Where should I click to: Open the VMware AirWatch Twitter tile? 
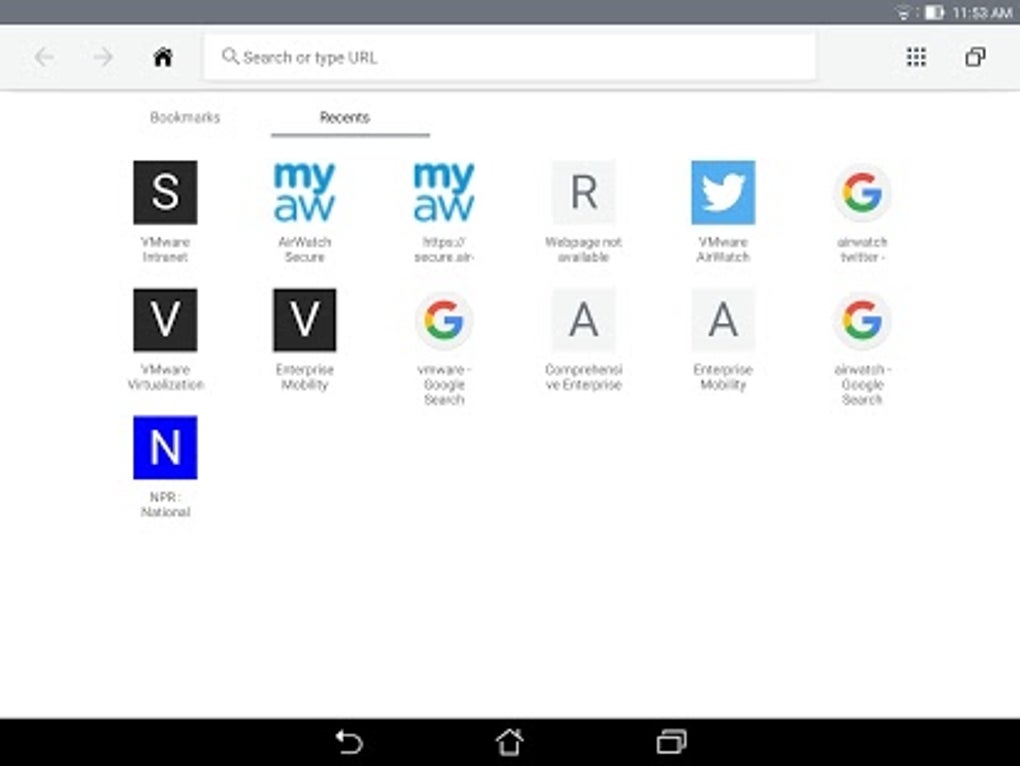[723, 192]
